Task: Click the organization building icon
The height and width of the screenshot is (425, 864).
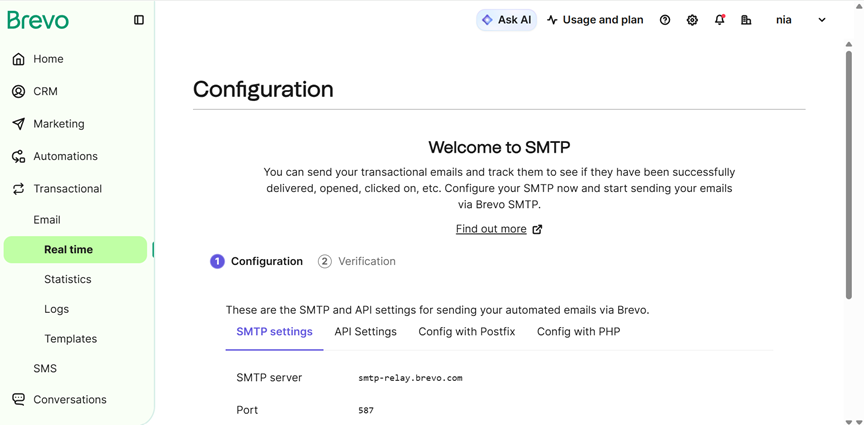Action: 746,20
